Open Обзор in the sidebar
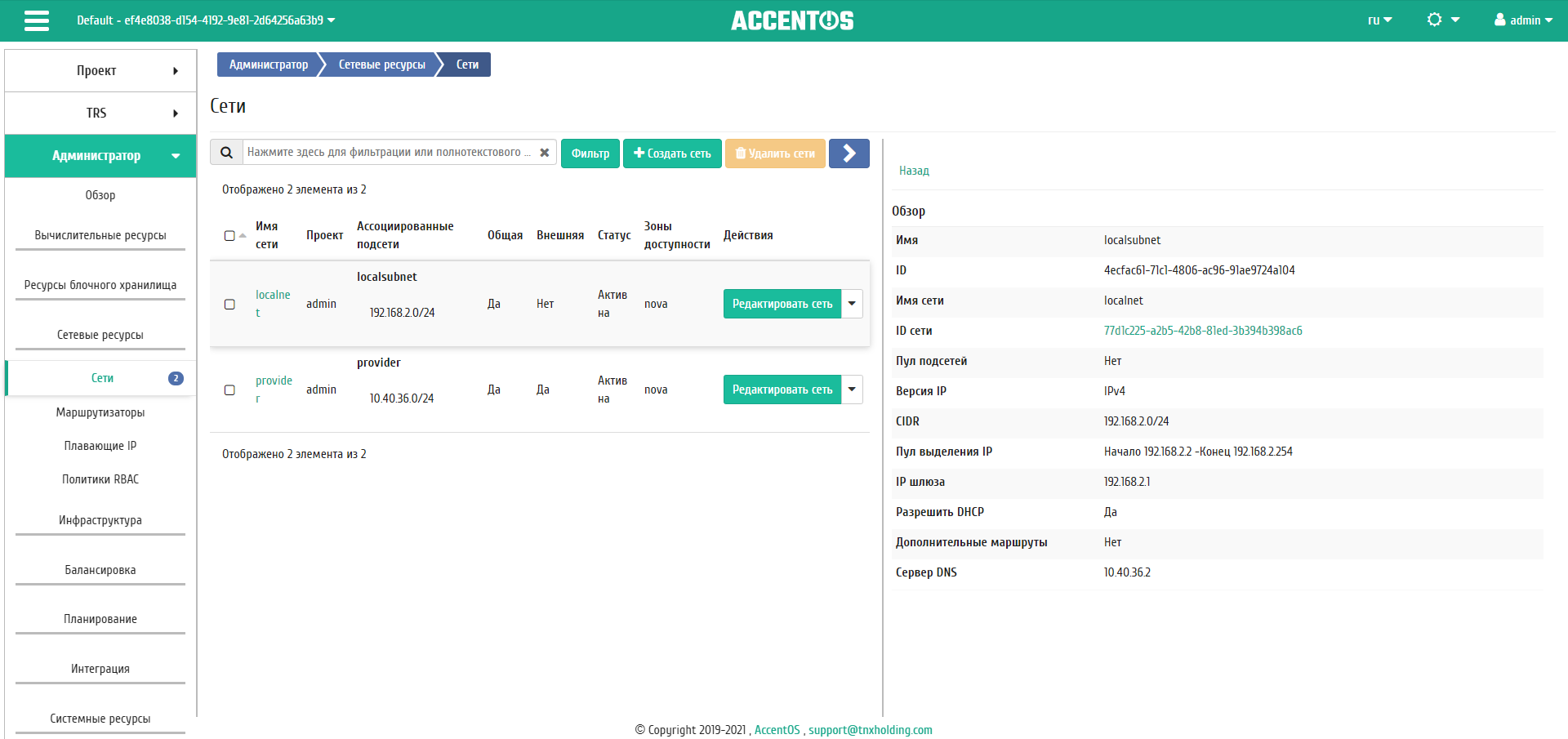Screen dimensions: 1568x739 tap(100, 195)
